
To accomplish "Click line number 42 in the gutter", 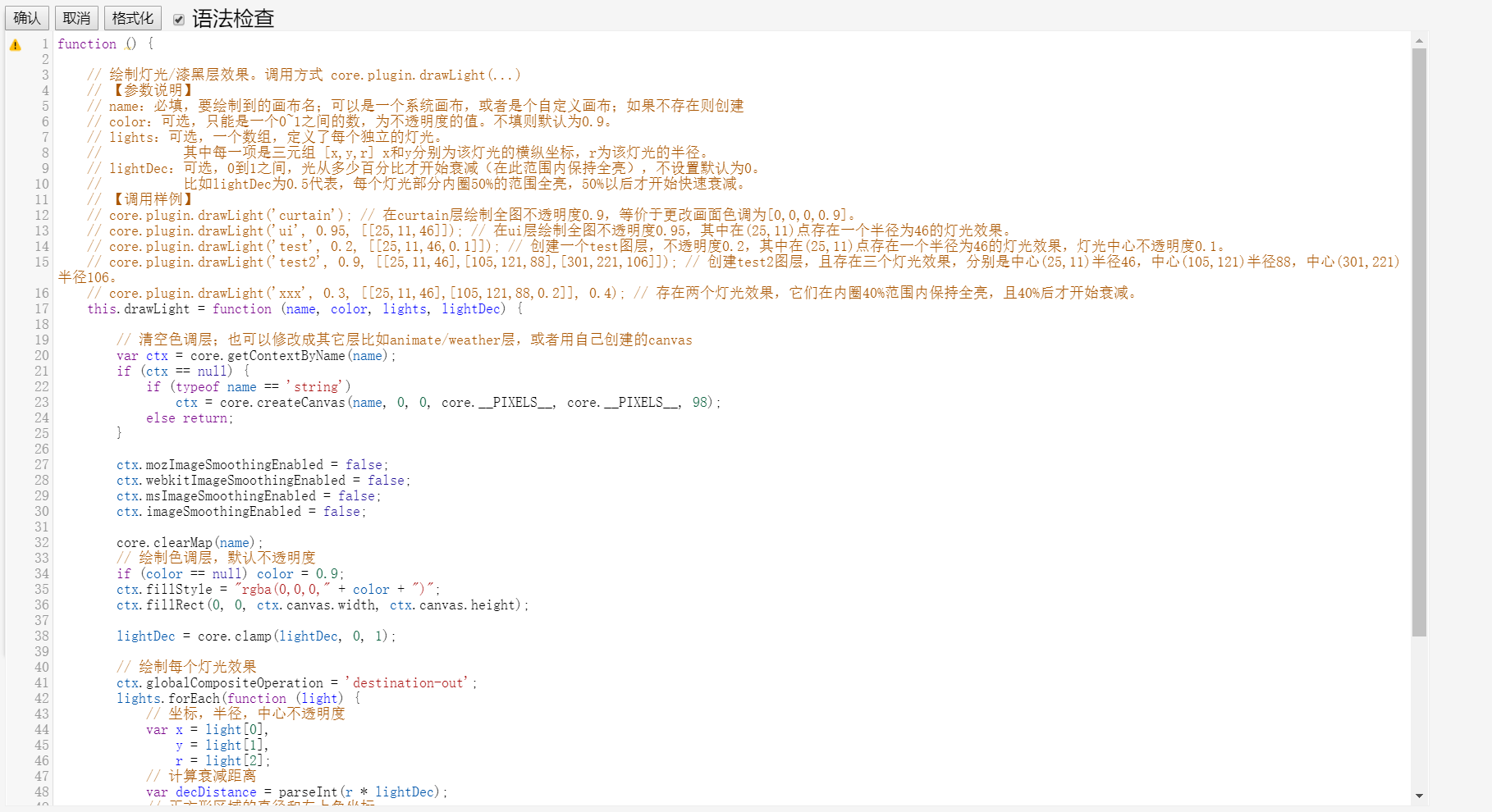I will 41,699.
